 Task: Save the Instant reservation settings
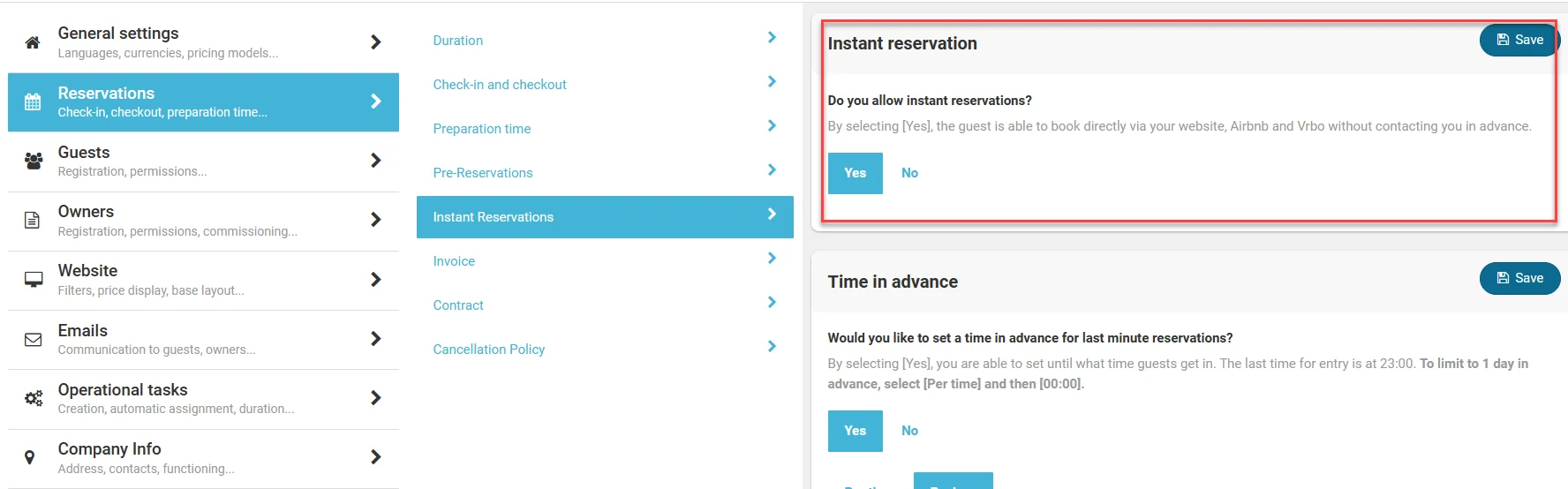pos(1519,40)
